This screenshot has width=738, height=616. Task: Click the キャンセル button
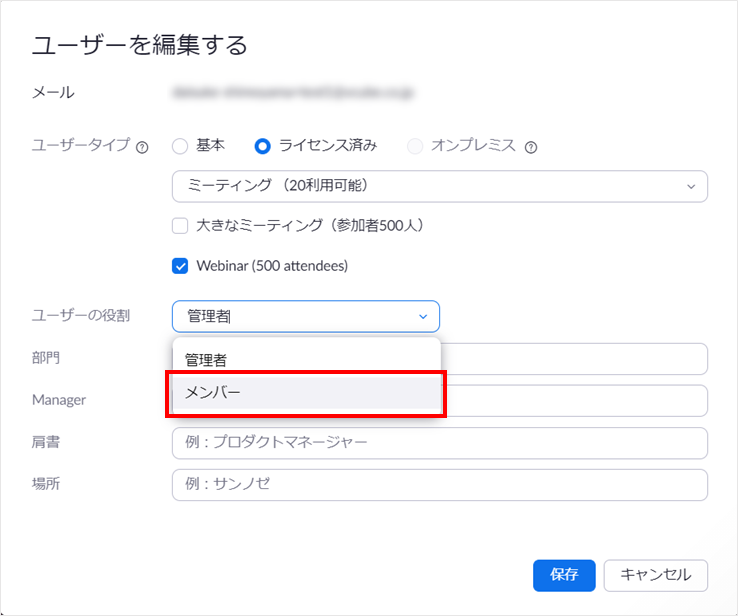point(656,575)
